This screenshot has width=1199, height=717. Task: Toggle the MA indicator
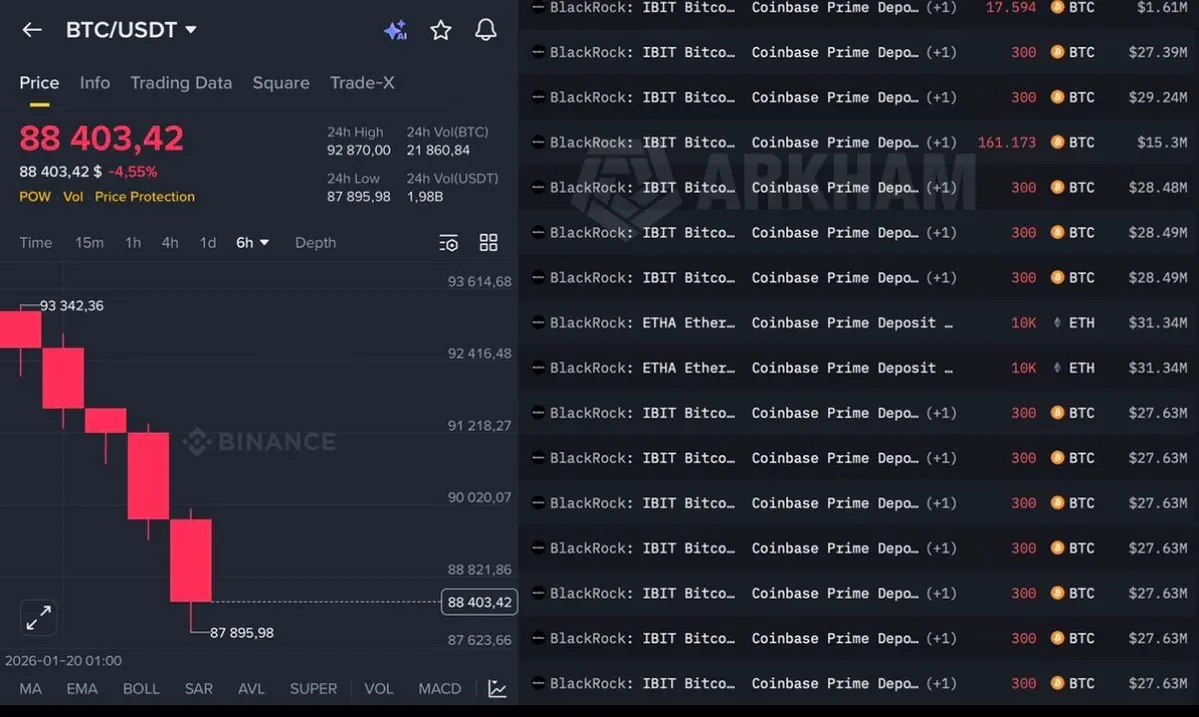(x=31, y=689)
